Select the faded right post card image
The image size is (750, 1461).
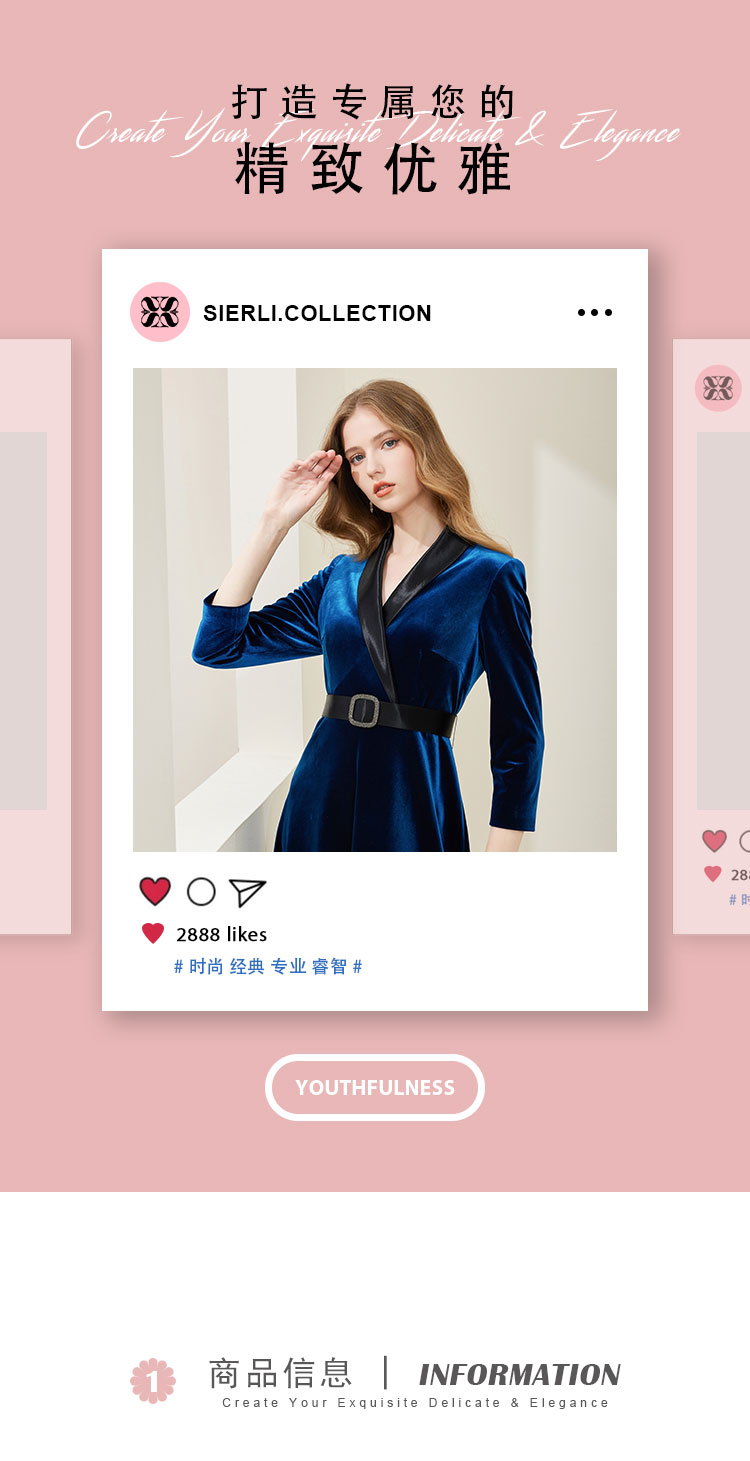724,621
